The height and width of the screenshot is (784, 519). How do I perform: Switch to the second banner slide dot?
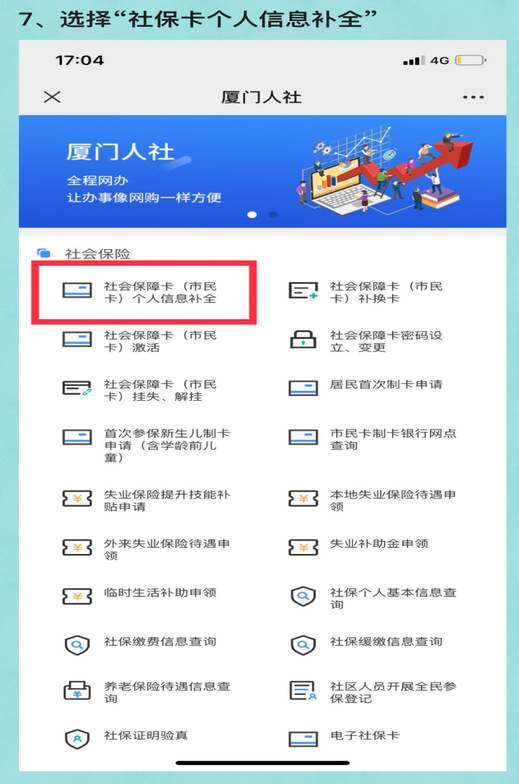pos(273,214)
